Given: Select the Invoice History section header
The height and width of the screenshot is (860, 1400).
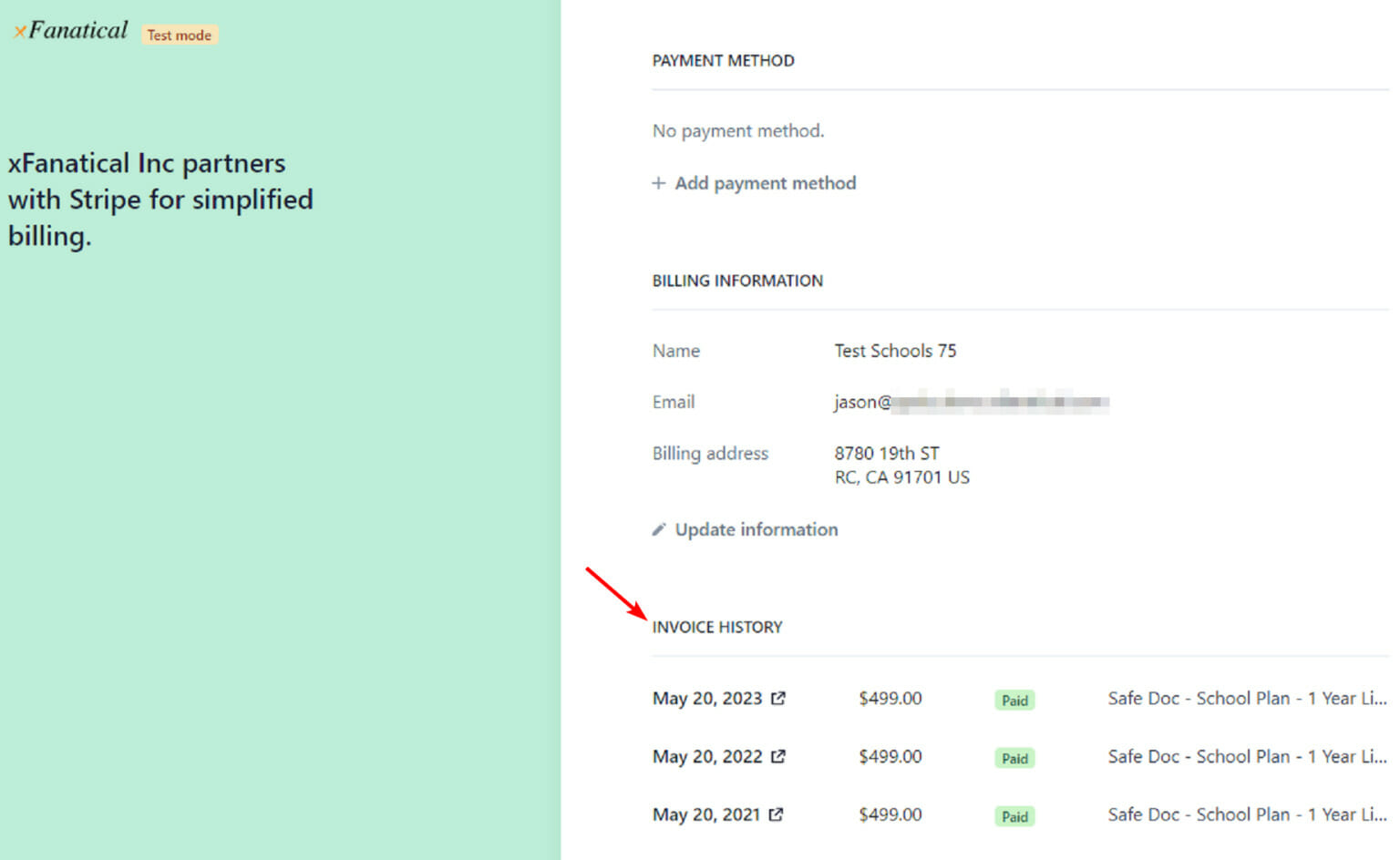Looking at the screenshot, I should click(x=717, y=627).
